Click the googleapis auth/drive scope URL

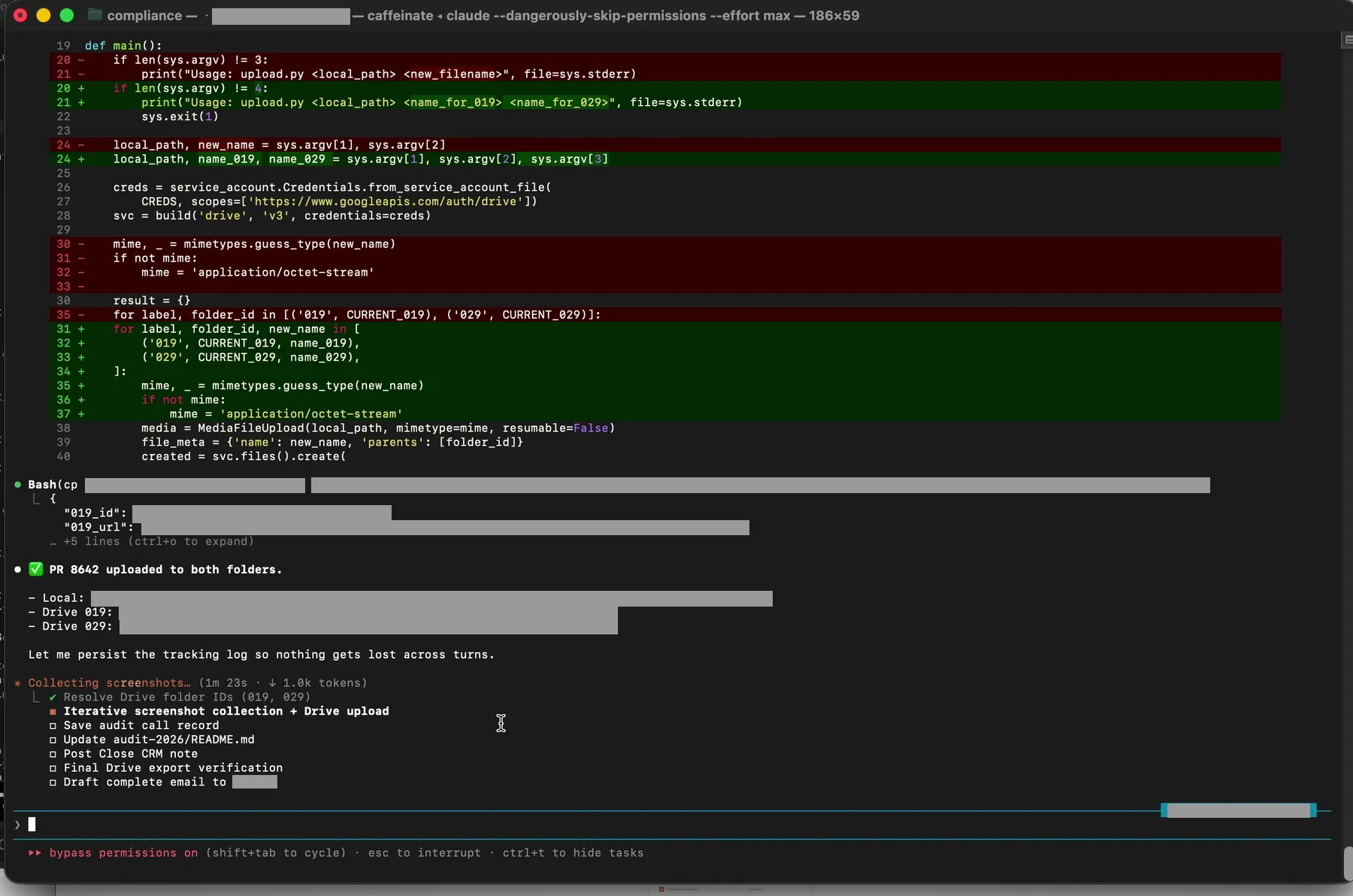pyautogui.click(x=386, y=201)
